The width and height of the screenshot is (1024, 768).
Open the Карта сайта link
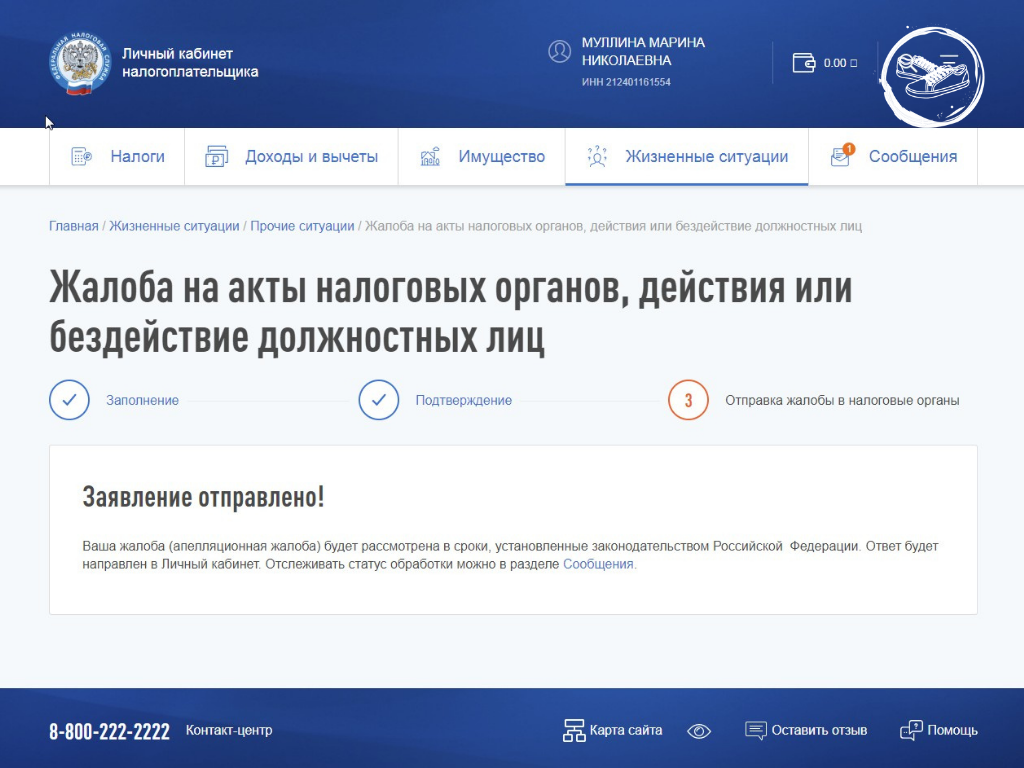626,730
